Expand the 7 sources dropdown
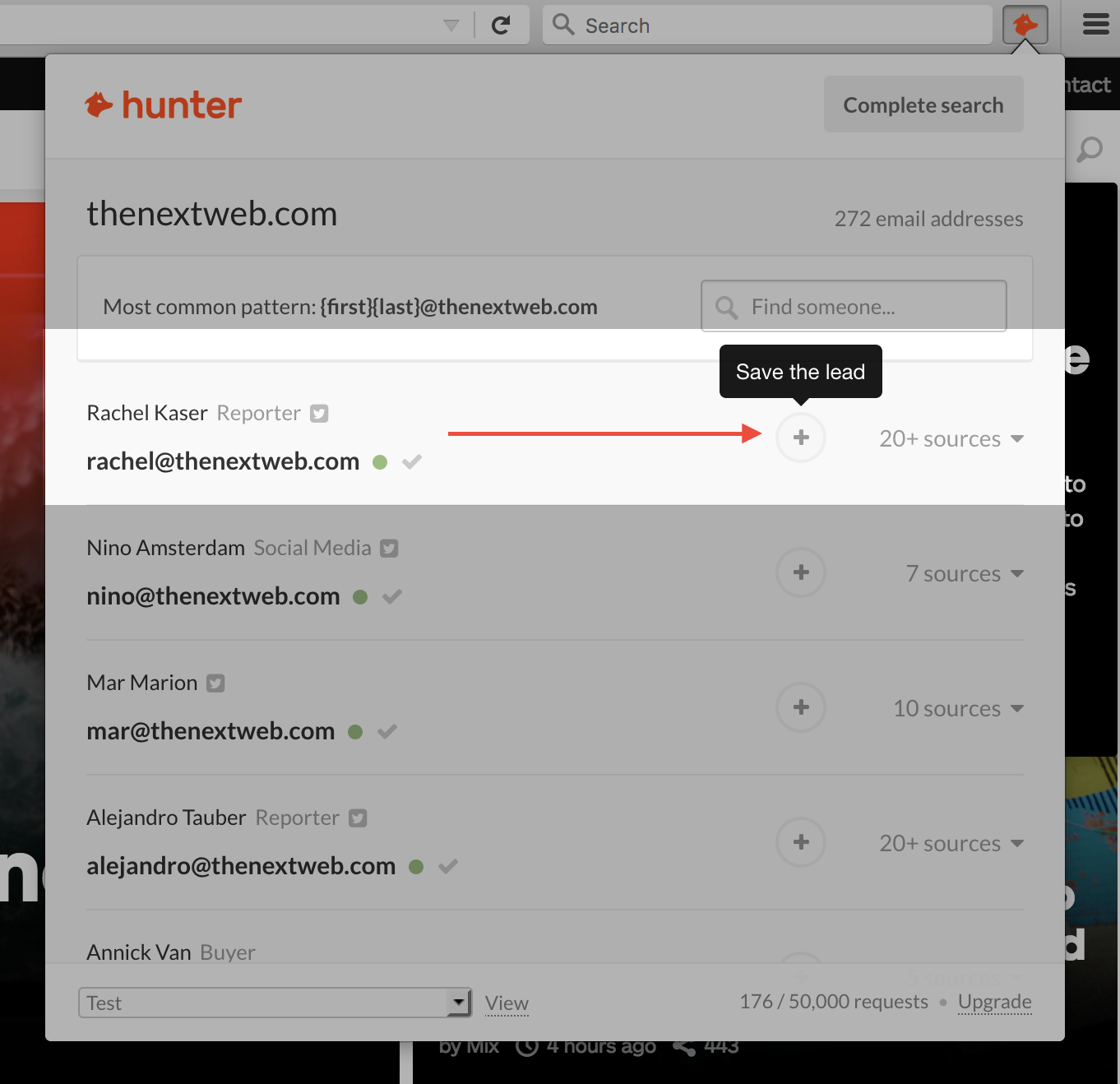This screenshot has width=1120, height=1084. [x=965, y=574]
